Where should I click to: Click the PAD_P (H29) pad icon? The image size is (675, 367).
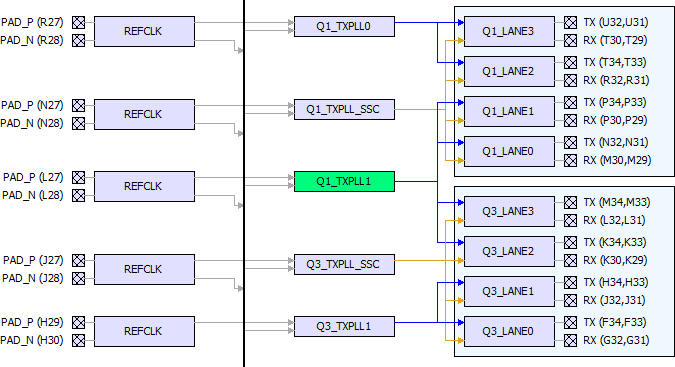pos(78,322)
